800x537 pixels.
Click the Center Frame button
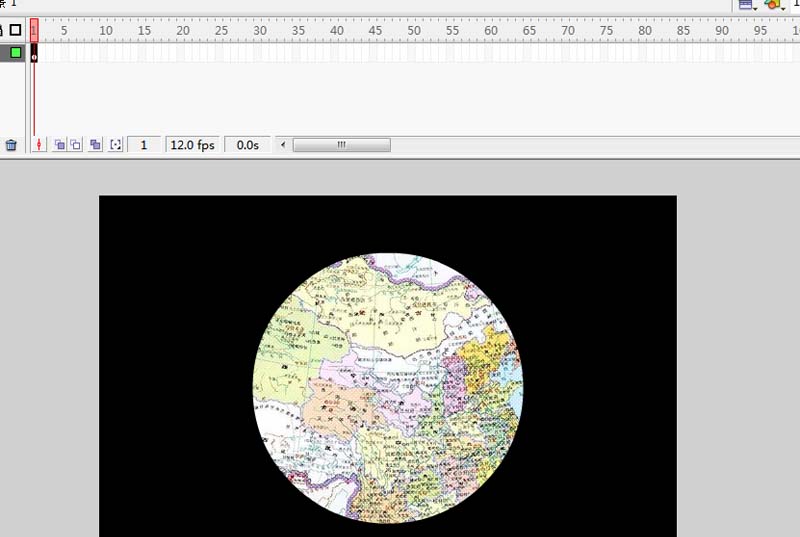[39, 145]
